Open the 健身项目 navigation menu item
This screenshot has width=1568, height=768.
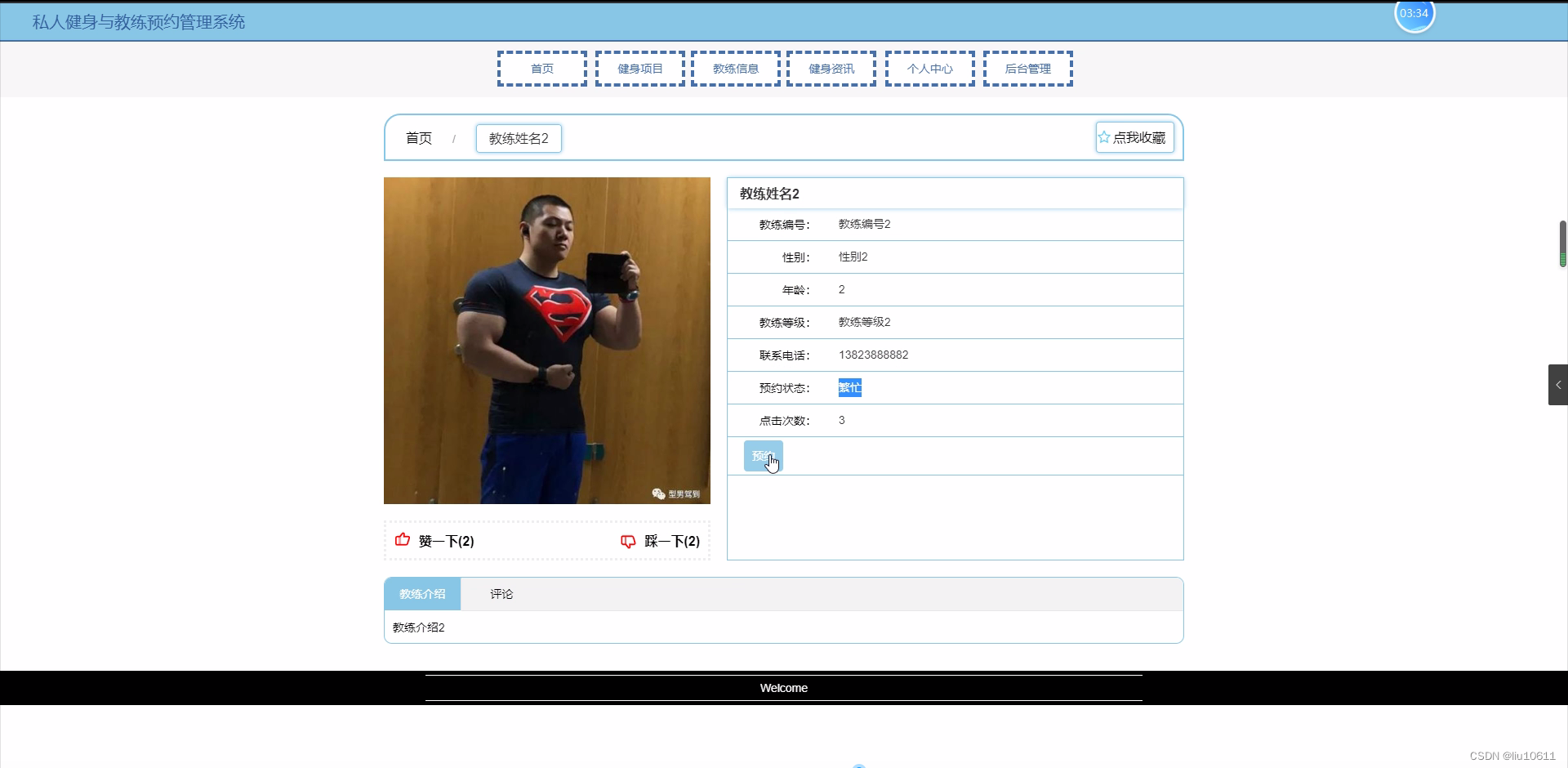click(639, 69)
